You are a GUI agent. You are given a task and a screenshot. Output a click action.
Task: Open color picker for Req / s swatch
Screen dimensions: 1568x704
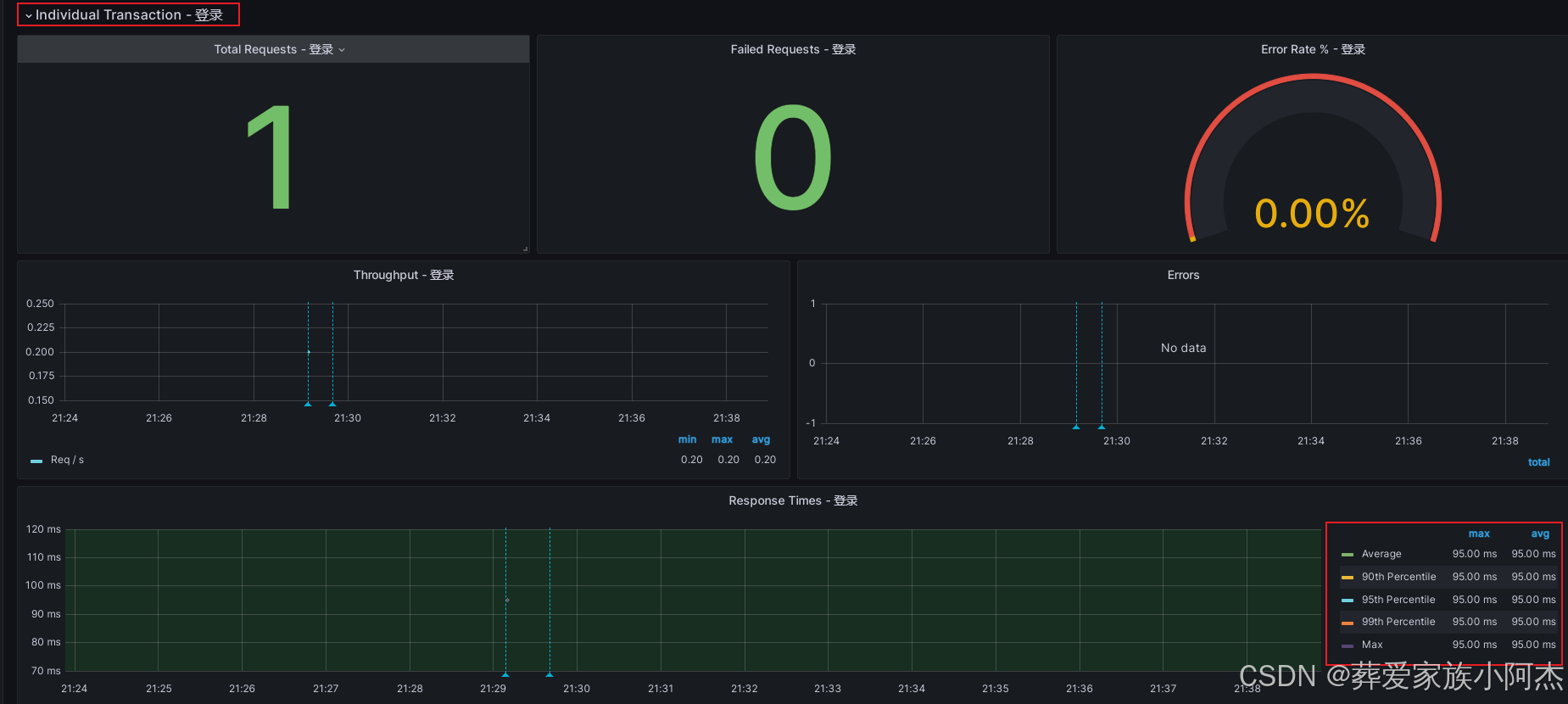point(36,461)
